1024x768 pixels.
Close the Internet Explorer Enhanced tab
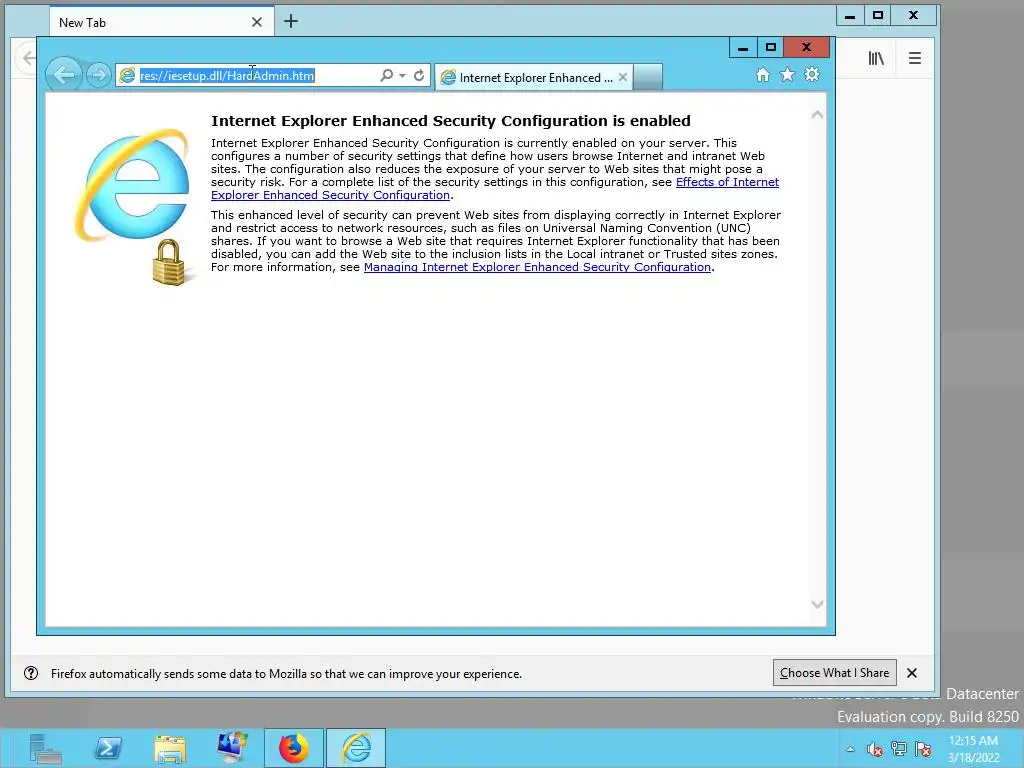coord(623,77)
